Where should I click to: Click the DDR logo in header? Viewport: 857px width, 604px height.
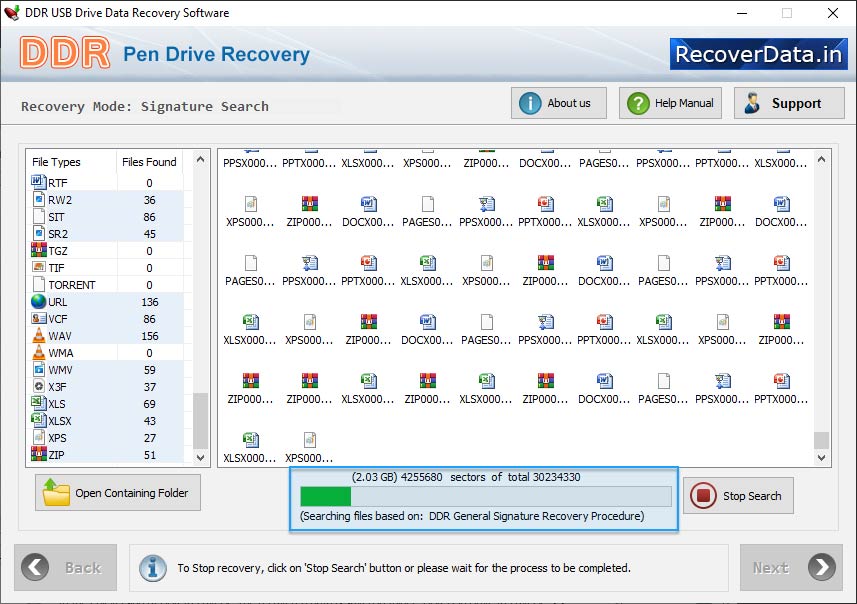[64, 53]
